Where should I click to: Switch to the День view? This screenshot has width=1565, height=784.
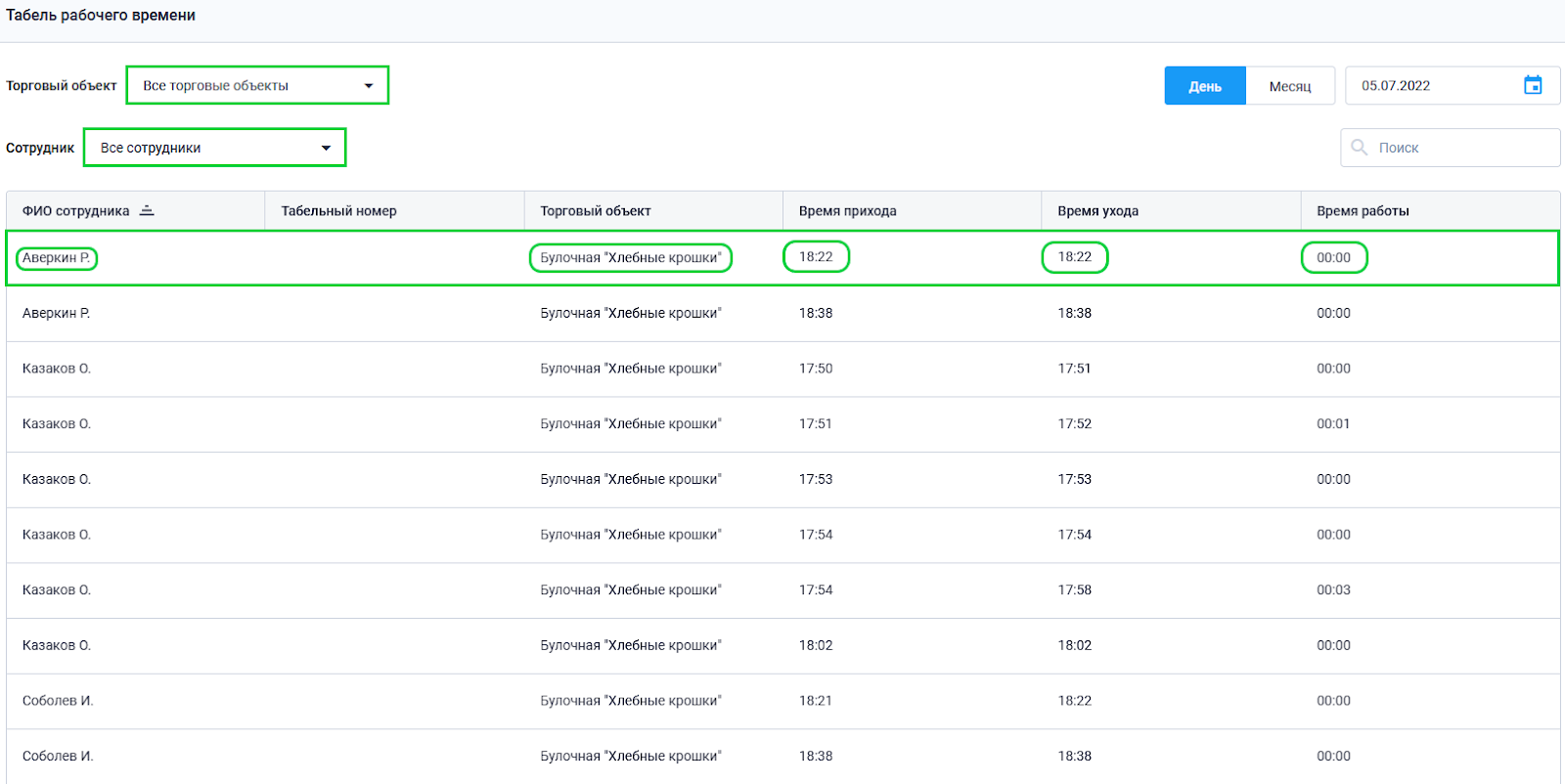coord(1204,86)
